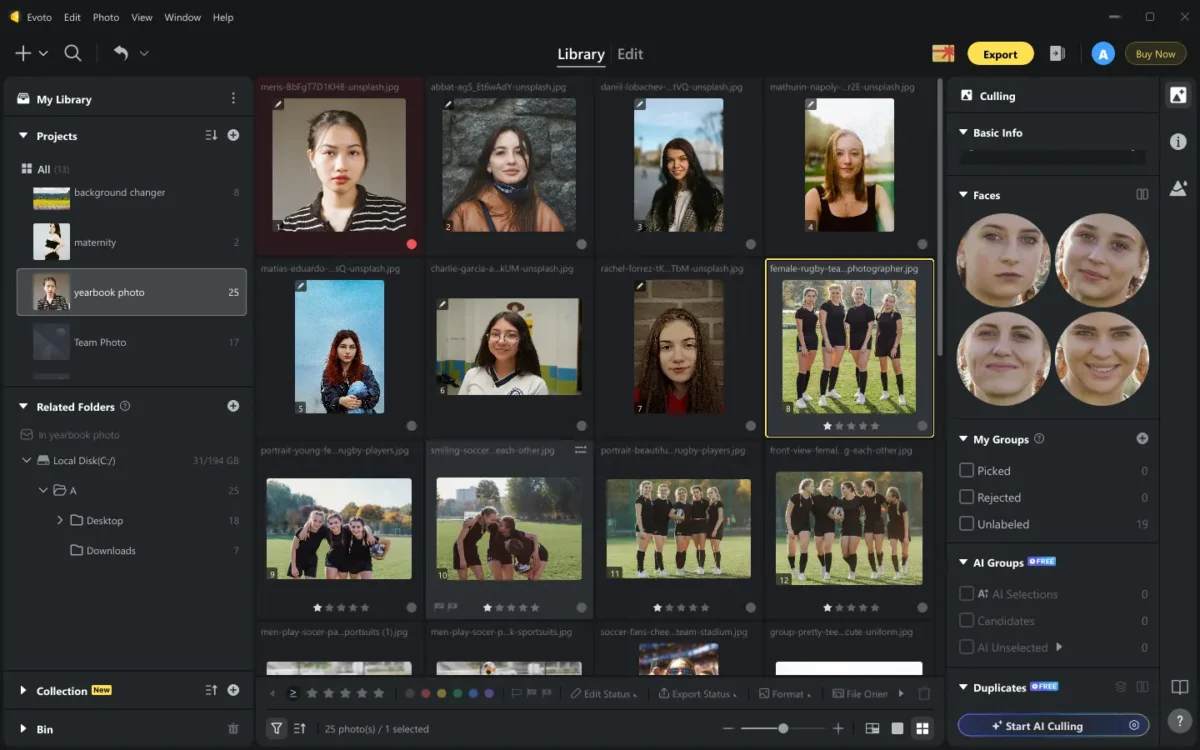
Task: Collapse the Faces section
Action: point(963,195)
